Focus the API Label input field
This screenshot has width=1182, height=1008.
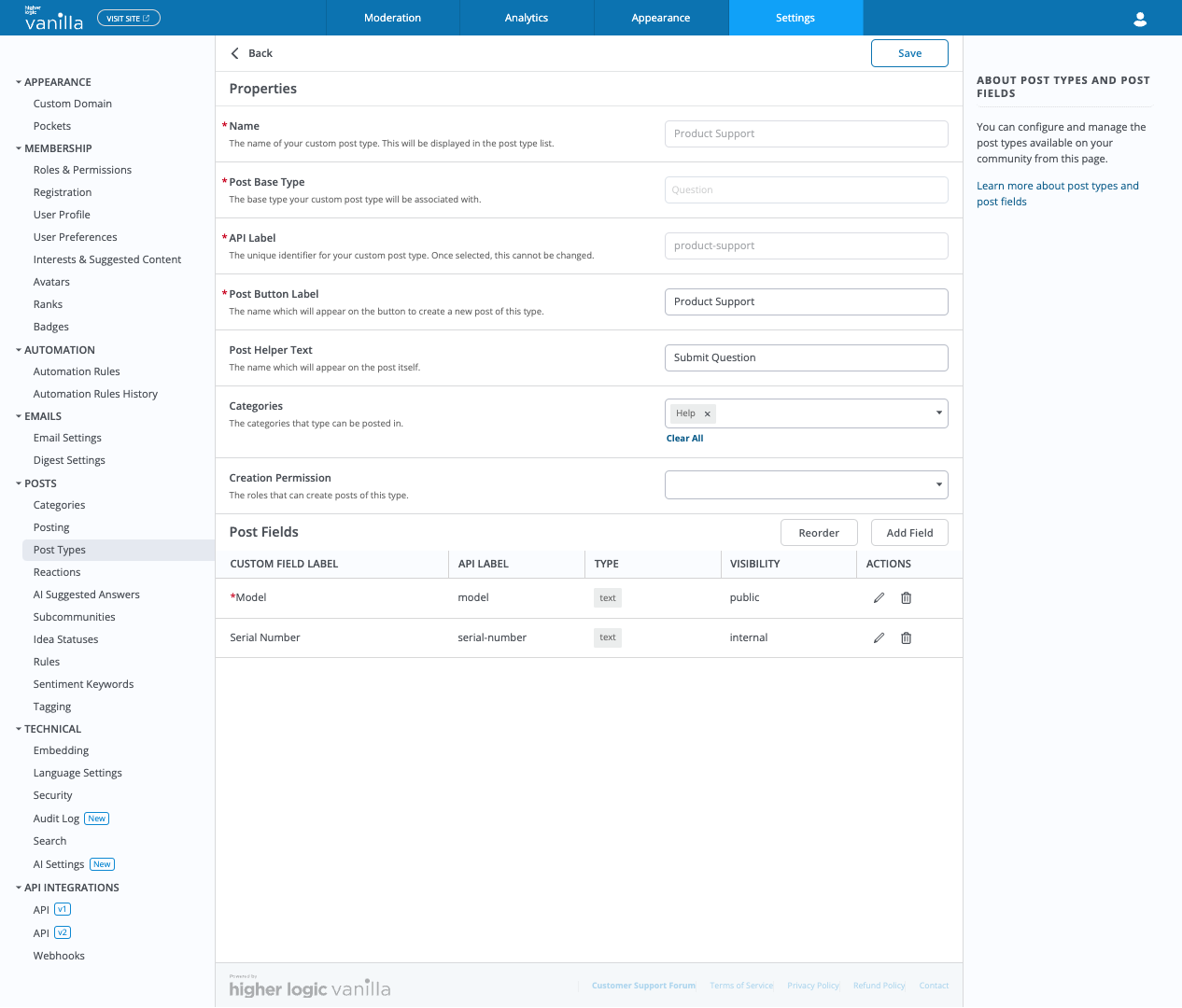pyautogui.click(x=807, y=245)
